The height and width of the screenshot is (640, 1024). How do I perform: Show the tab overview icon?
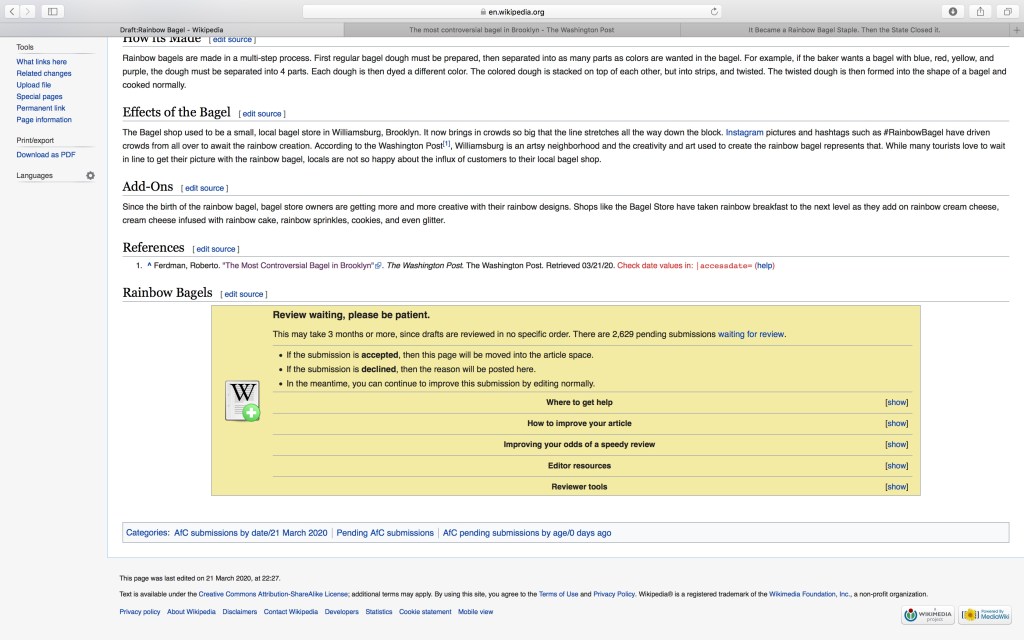click(1006, 11)
